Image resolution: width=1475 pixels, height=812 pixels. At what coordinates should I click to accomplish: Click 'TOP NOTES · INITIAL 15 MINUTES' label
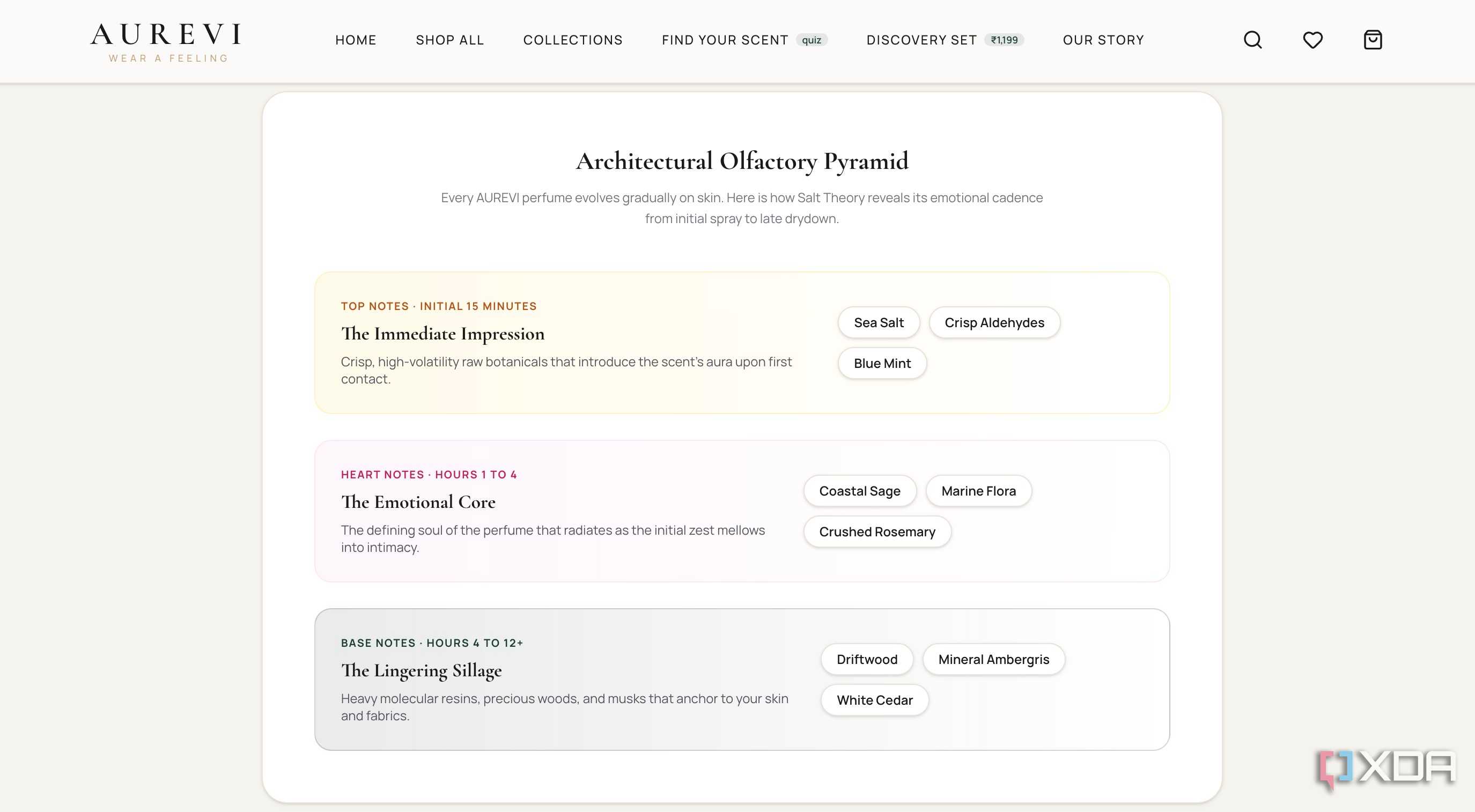pos(439,306)
